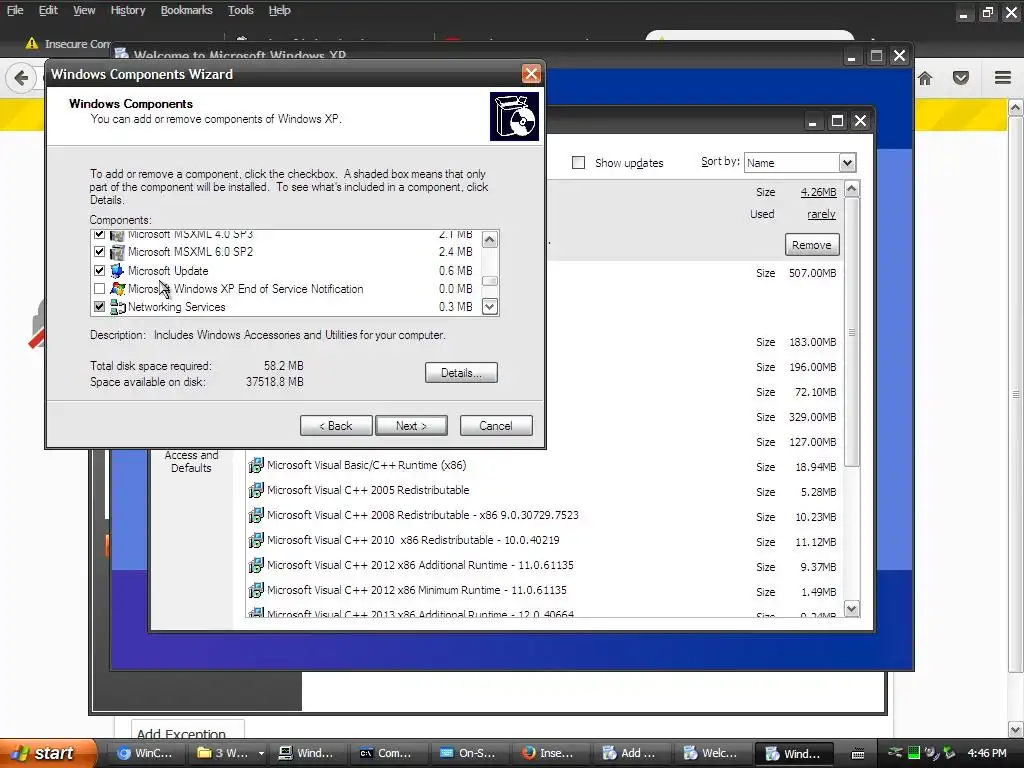Uncheck the Microsoft Update checkbox
1024x768 pixels.
[99, 270]
